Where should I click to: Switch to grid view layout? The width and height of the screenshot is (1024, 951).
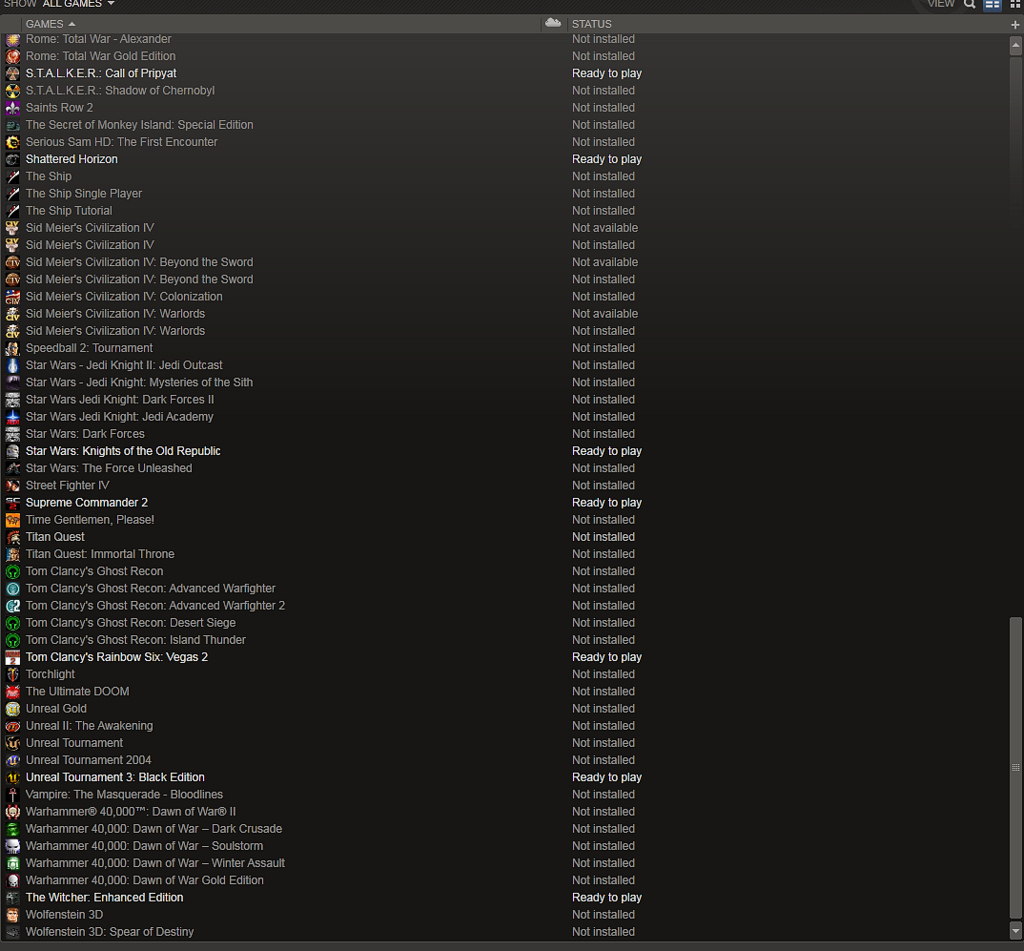[x=1015, y=4]
